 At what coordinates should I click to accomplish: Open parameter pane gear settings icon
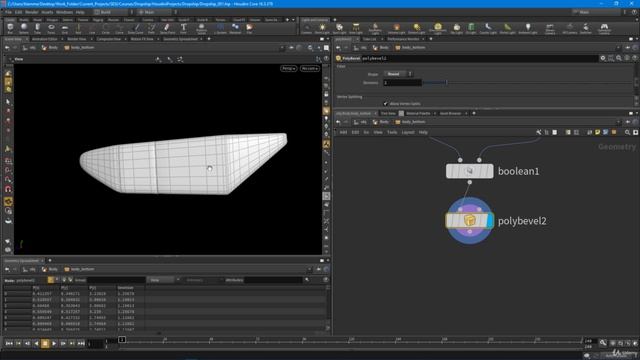tap(603, 58)
